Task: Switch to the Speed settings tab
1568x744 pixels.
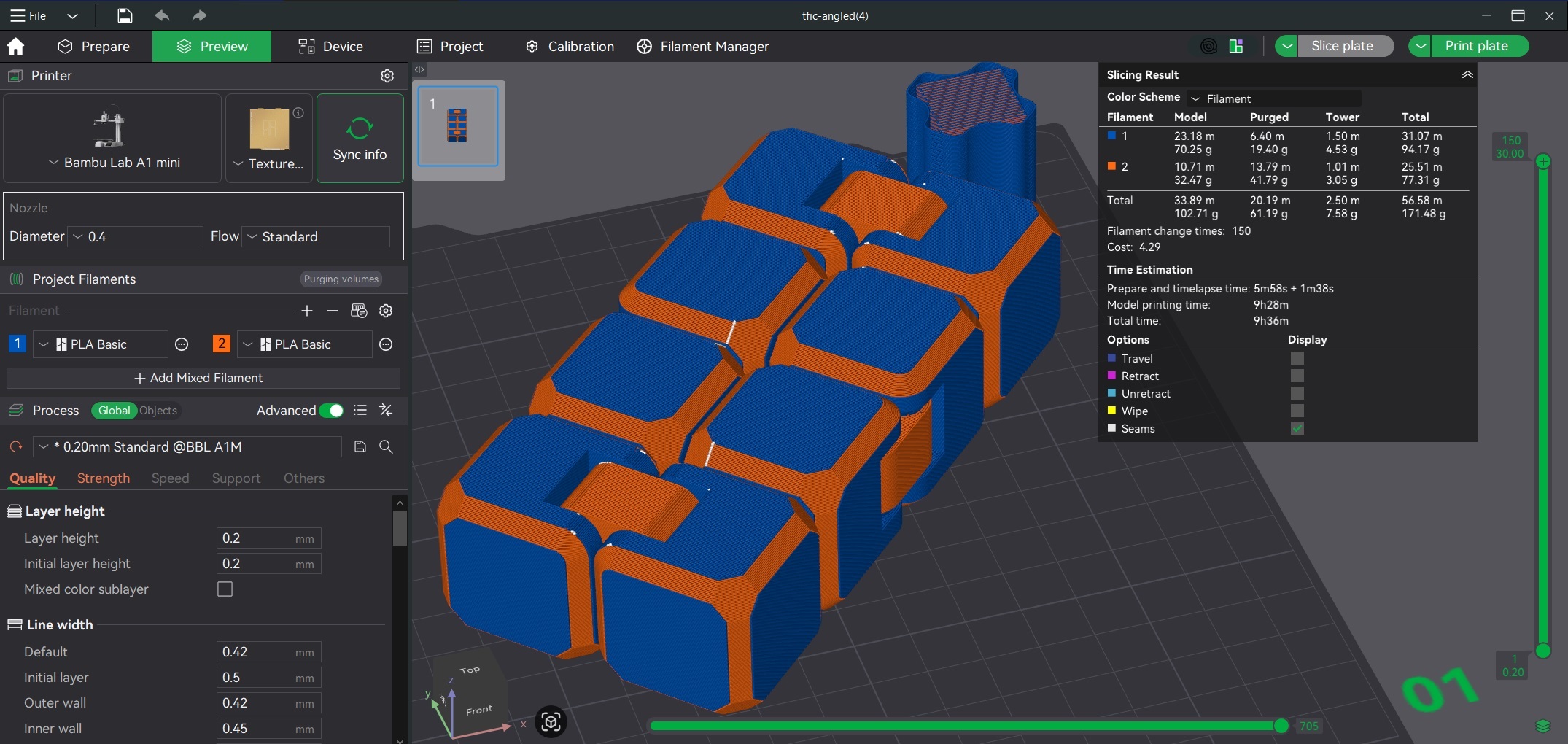Action: click(170, 478)
